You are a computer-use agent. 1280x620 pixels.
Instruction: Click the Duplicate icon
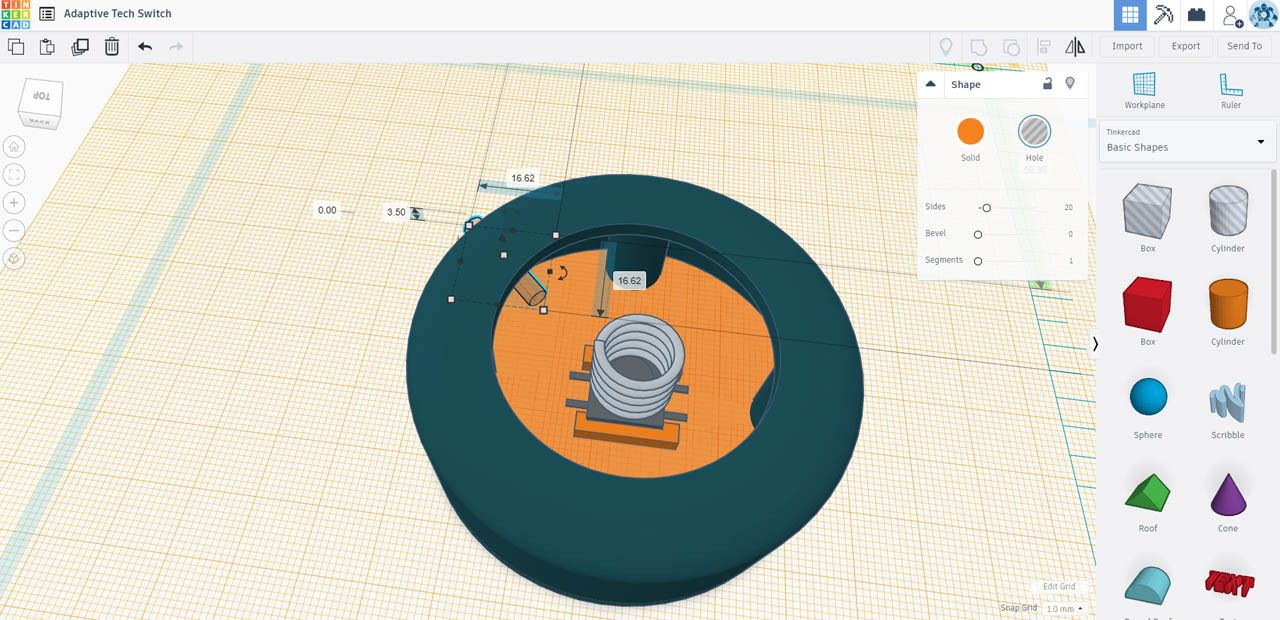[x=79, y=46]
